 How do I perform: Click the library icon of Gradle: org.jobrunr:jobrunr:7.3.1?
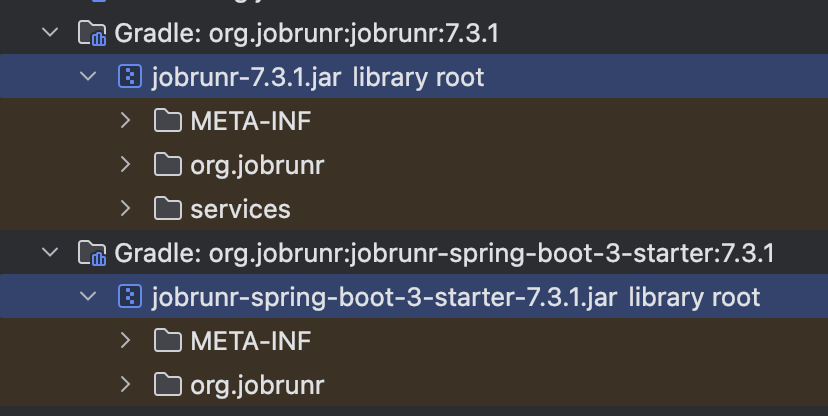(x=92, y=33)
